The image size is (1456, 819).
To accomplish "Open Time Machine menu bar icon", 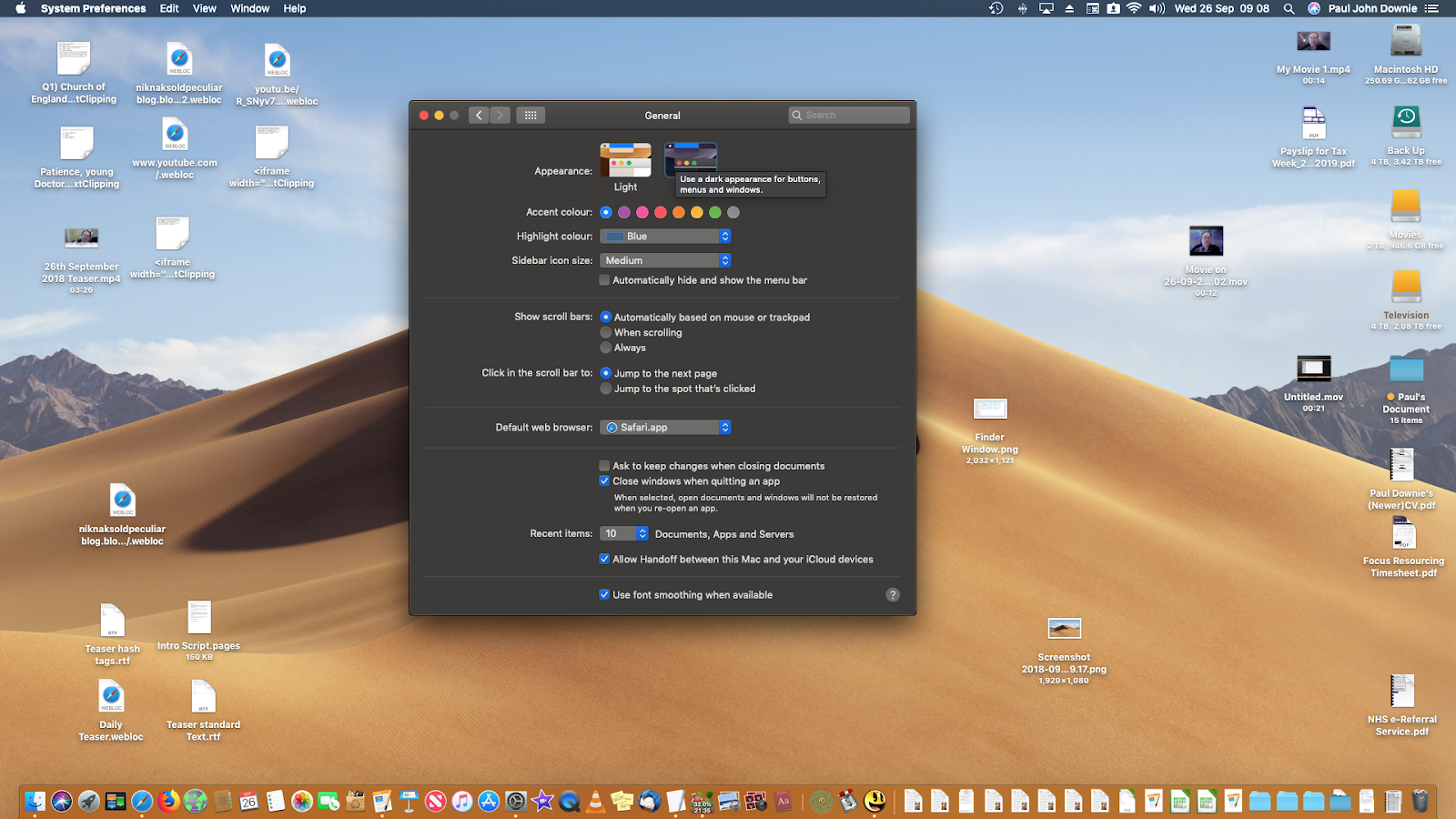I will [996, 8].
